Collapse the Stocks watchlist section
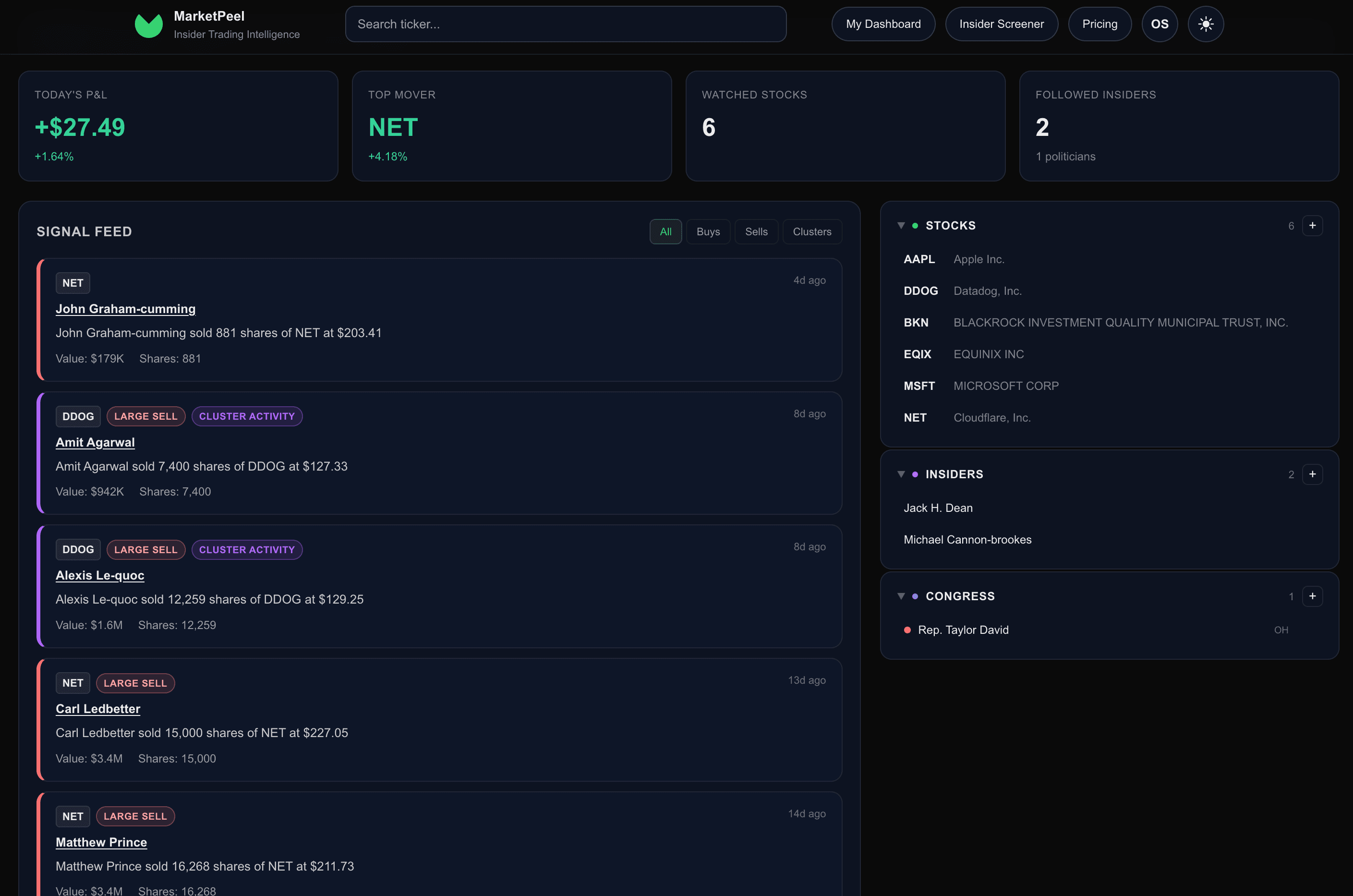The width and height of the screenshot is (1353, 896). [x=901, y=226]
